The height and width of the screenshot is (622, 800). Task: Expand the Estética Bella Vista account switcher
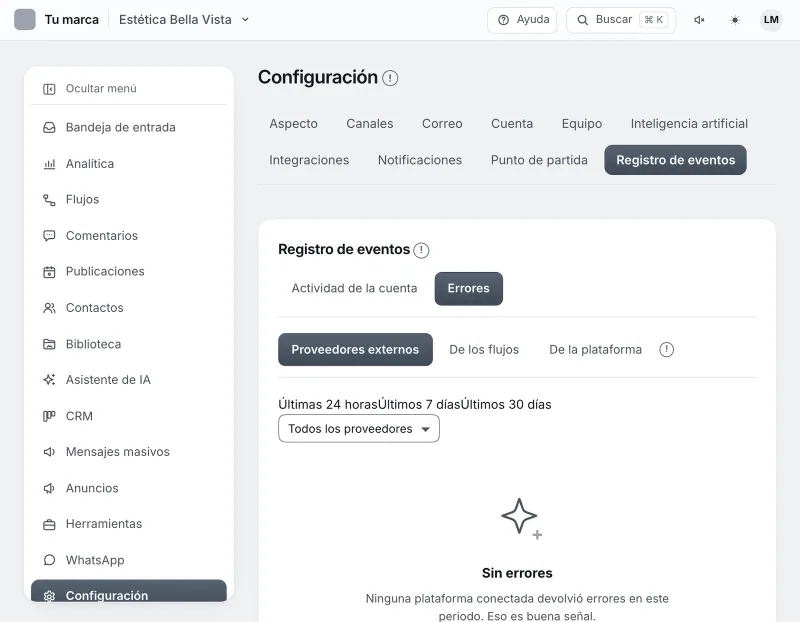(184, 20)
